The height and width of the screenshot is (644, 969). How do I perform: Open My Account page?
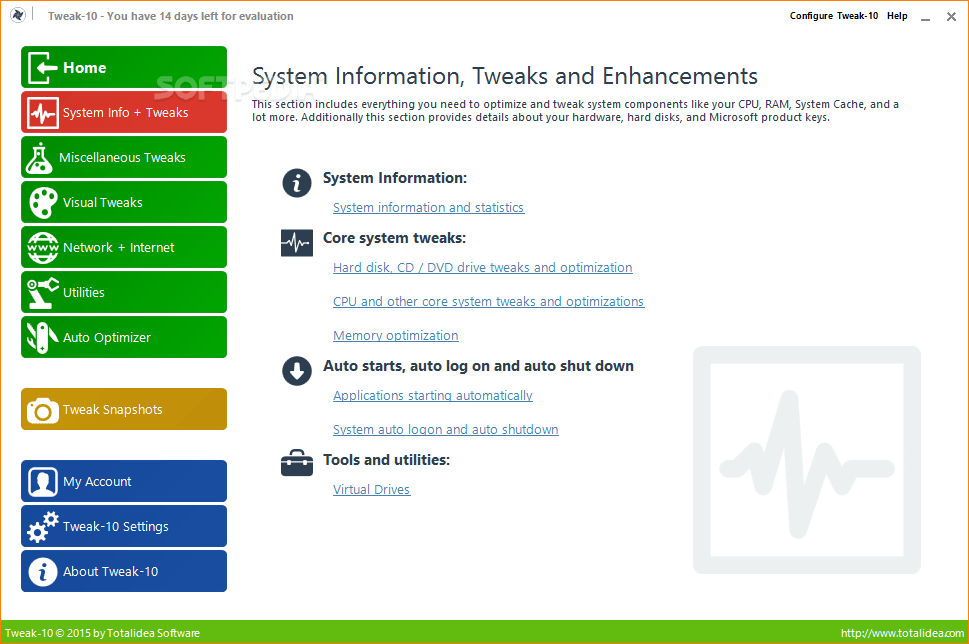pos(124,481)
